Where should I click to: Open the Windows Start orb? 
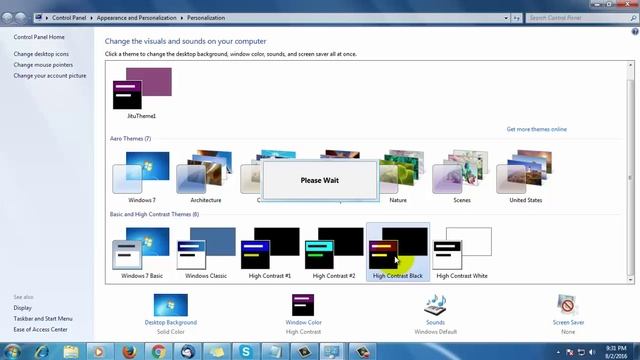pos(12,351)
